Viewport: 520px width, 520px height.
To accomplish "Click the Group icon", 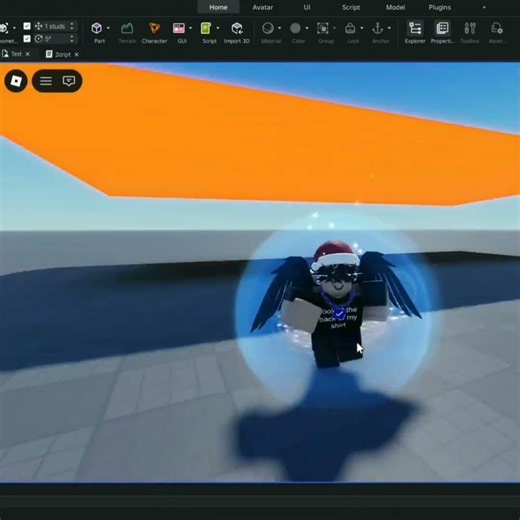I will [x=323, y=28].
